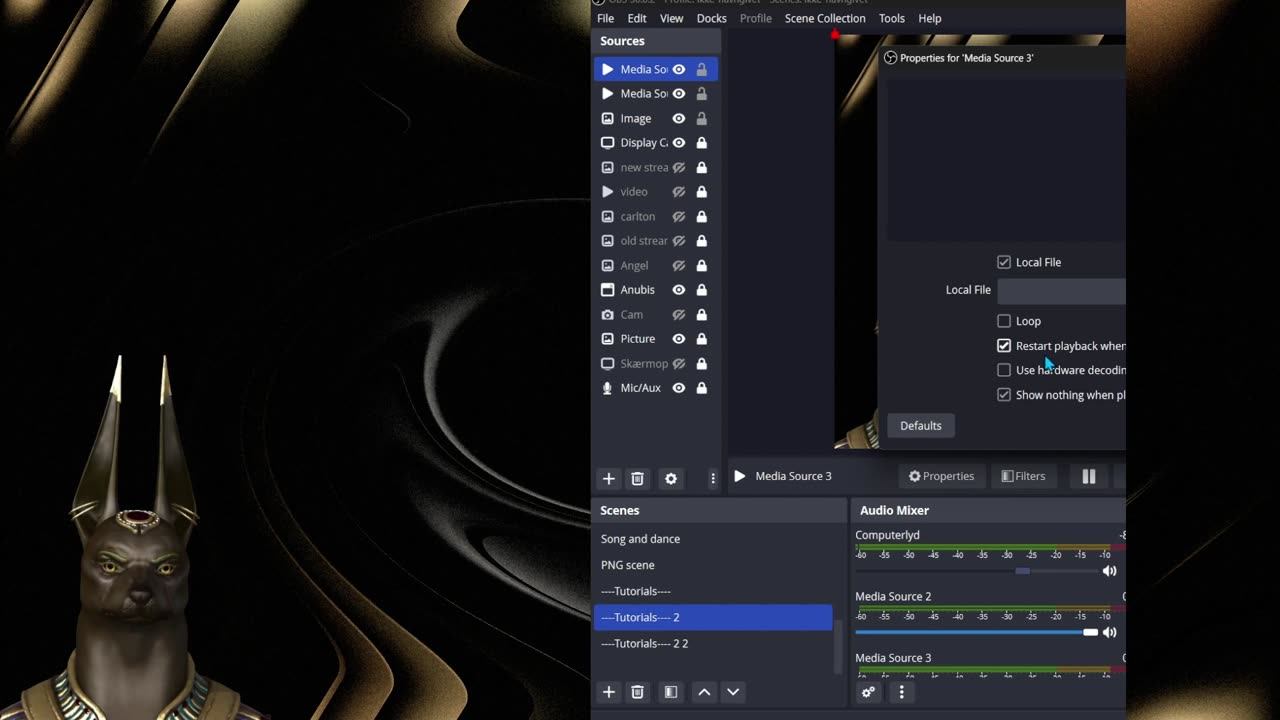Screen dimensions: 1280x720
Task: Enable Use hardware decoding checkbox
Action: [x=1004, y=370]
